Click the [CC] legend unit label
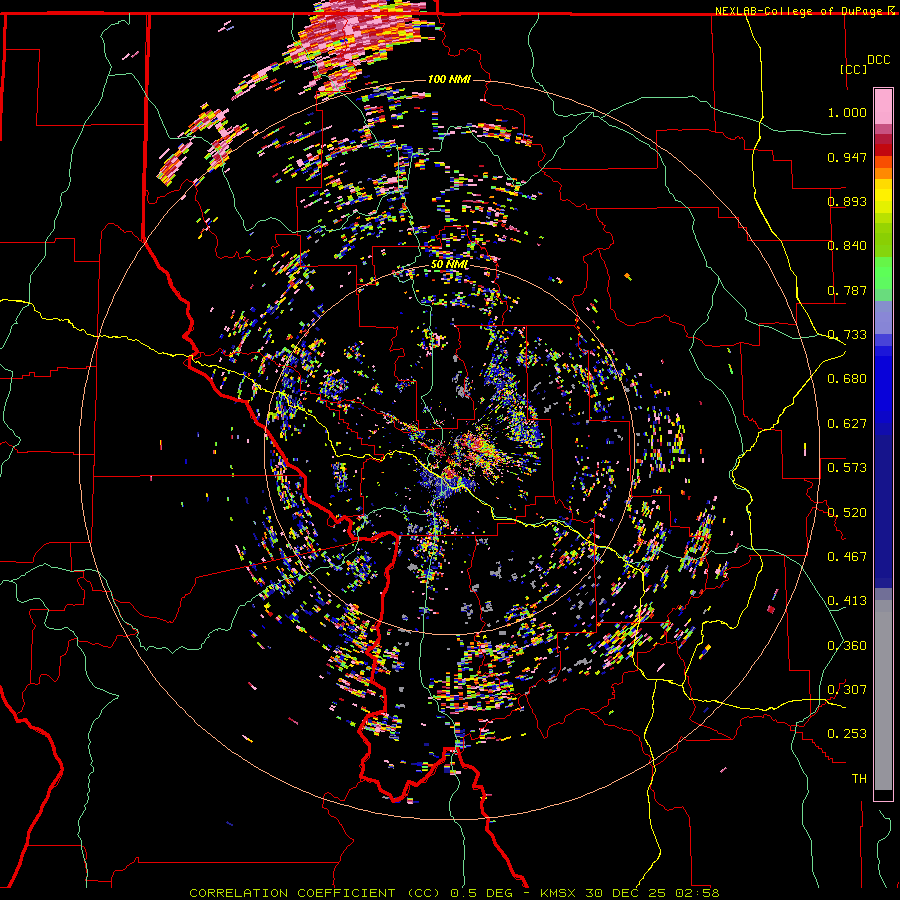Image resolution: width=900 pixels, height=900 pixels. pyautogui.click(x=854, y=69)
